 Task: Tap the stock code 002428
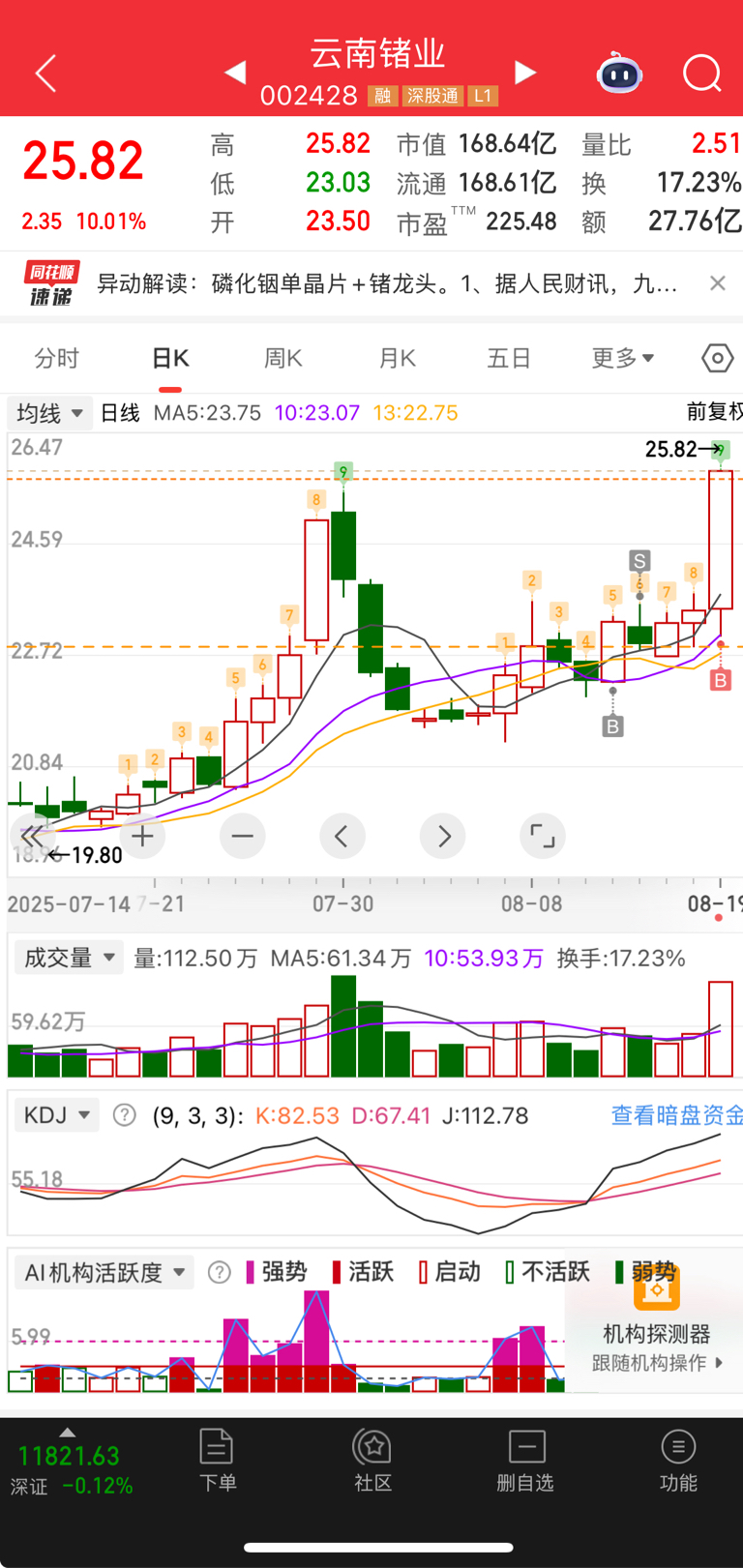coord(309,96)
